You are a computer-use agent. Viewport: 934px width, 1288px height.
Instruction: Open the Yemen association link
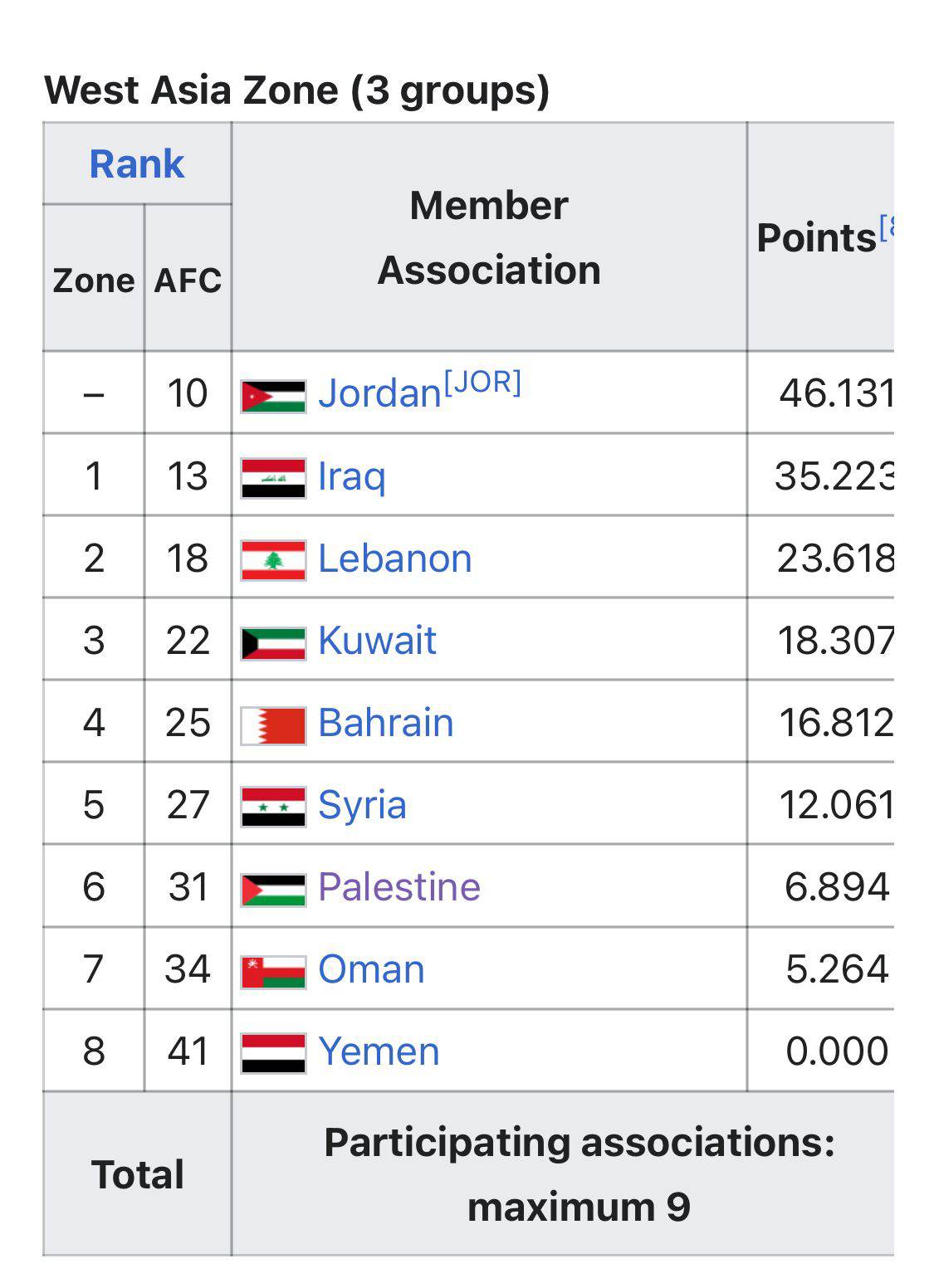click(379, 1051)
